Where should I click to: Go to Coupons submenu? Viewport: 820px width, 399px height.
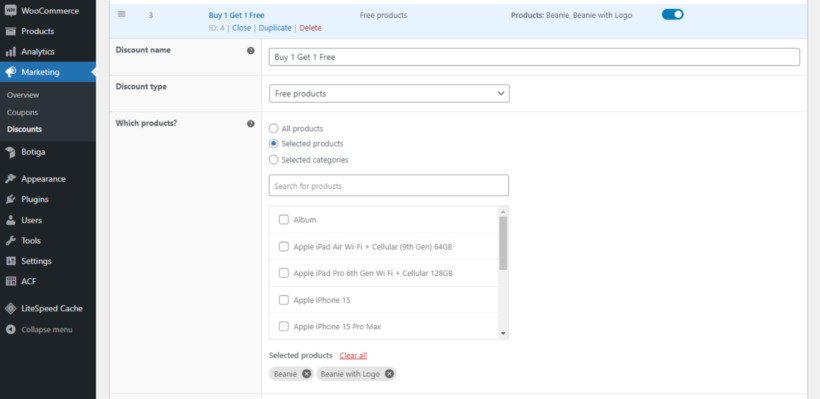(22, 112)
